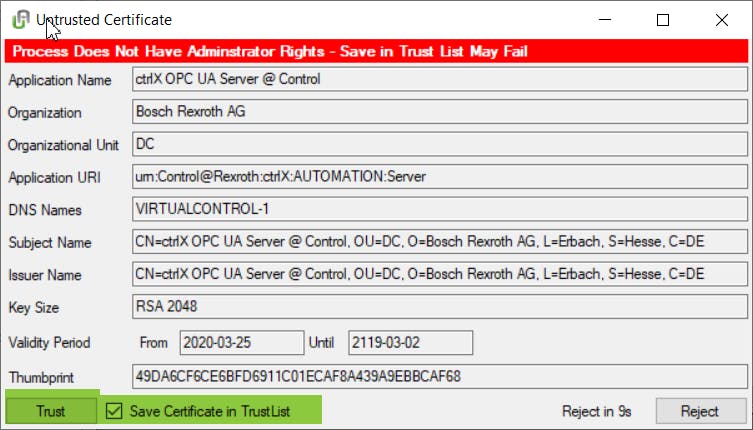
Task: Click the 'Key Size' label
Action: (x=34, y=307)
